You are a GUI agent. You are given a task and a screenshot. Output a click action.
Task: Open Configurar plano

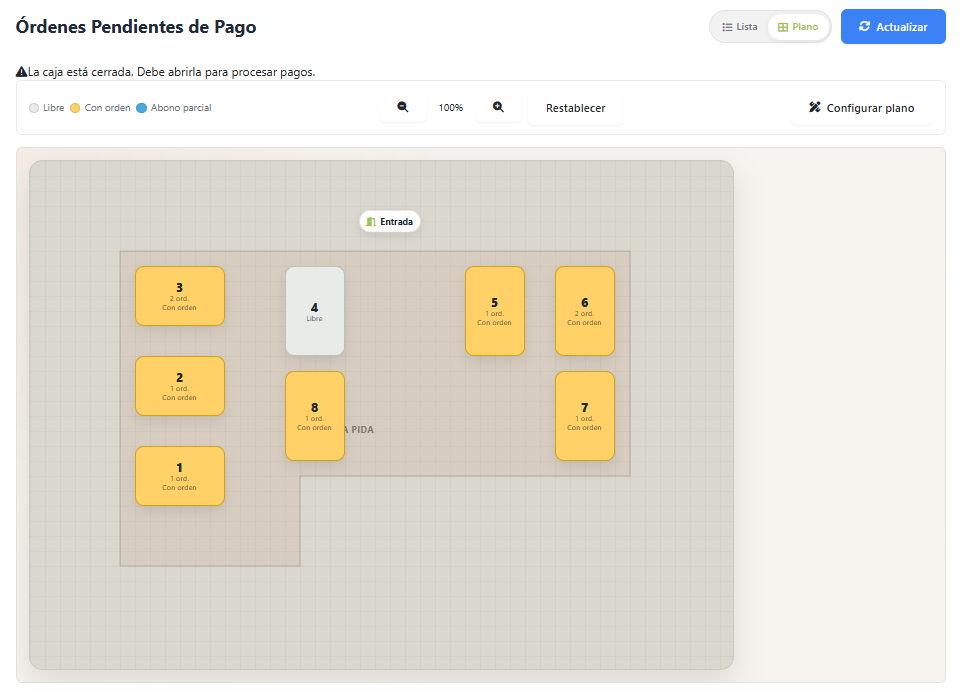pyautogui.click(x=861, y=108)
